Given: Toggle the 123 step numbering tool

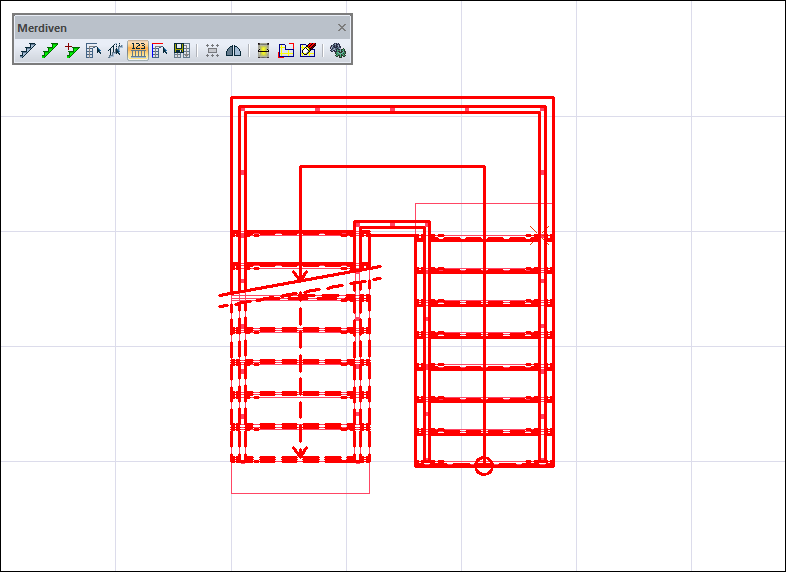Looking at the screenshot, I should (x=138, y=51).
